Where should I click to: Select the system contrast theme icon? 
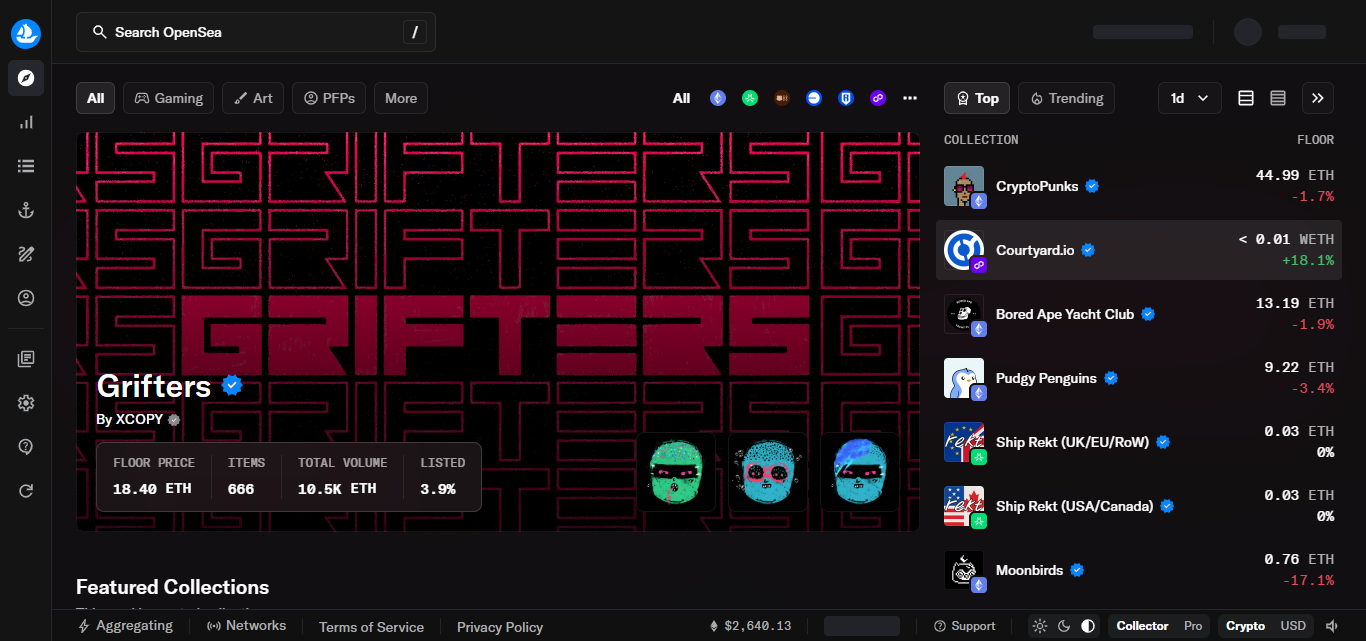click(x=1088, y=626)
